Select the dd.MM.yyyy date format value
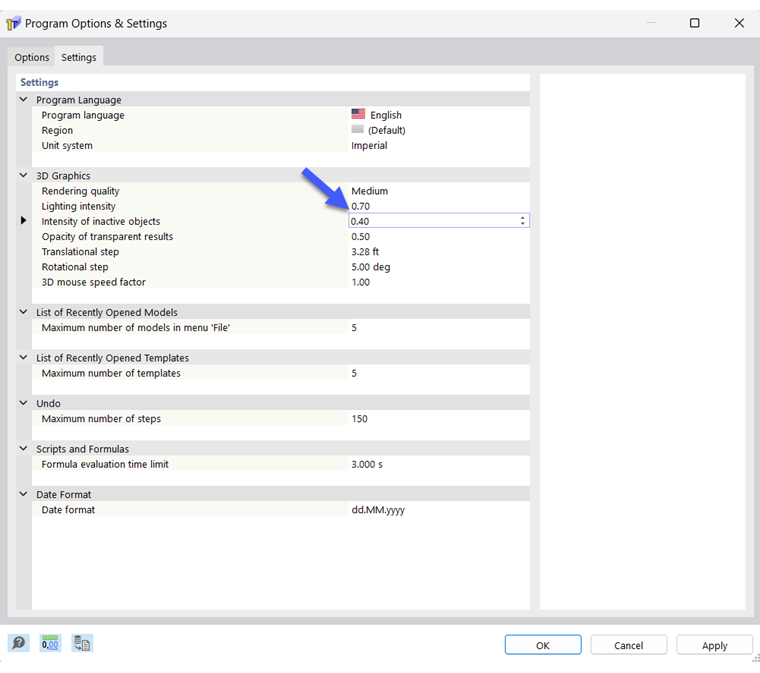Screen dimensions: 760x673 (x=378, y=510)
